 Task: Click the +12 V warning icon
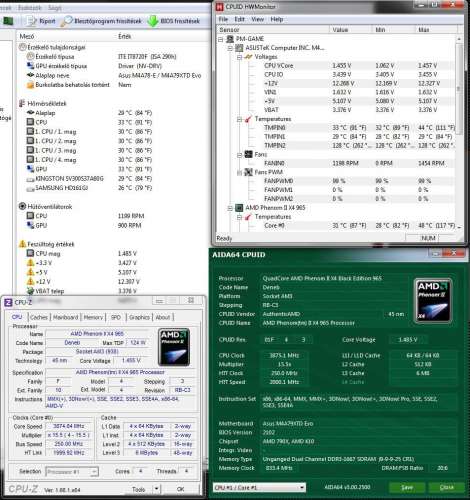click(x=30, y=281)
